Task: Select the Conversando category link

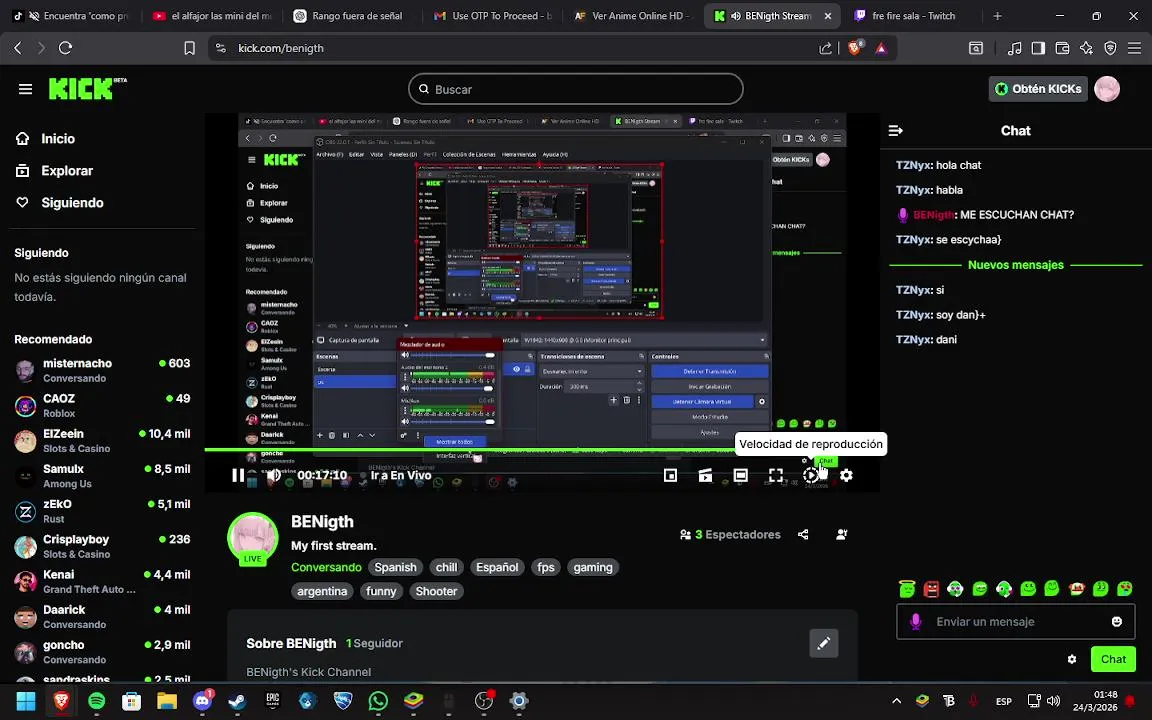Action: click(x=326, y=567)
